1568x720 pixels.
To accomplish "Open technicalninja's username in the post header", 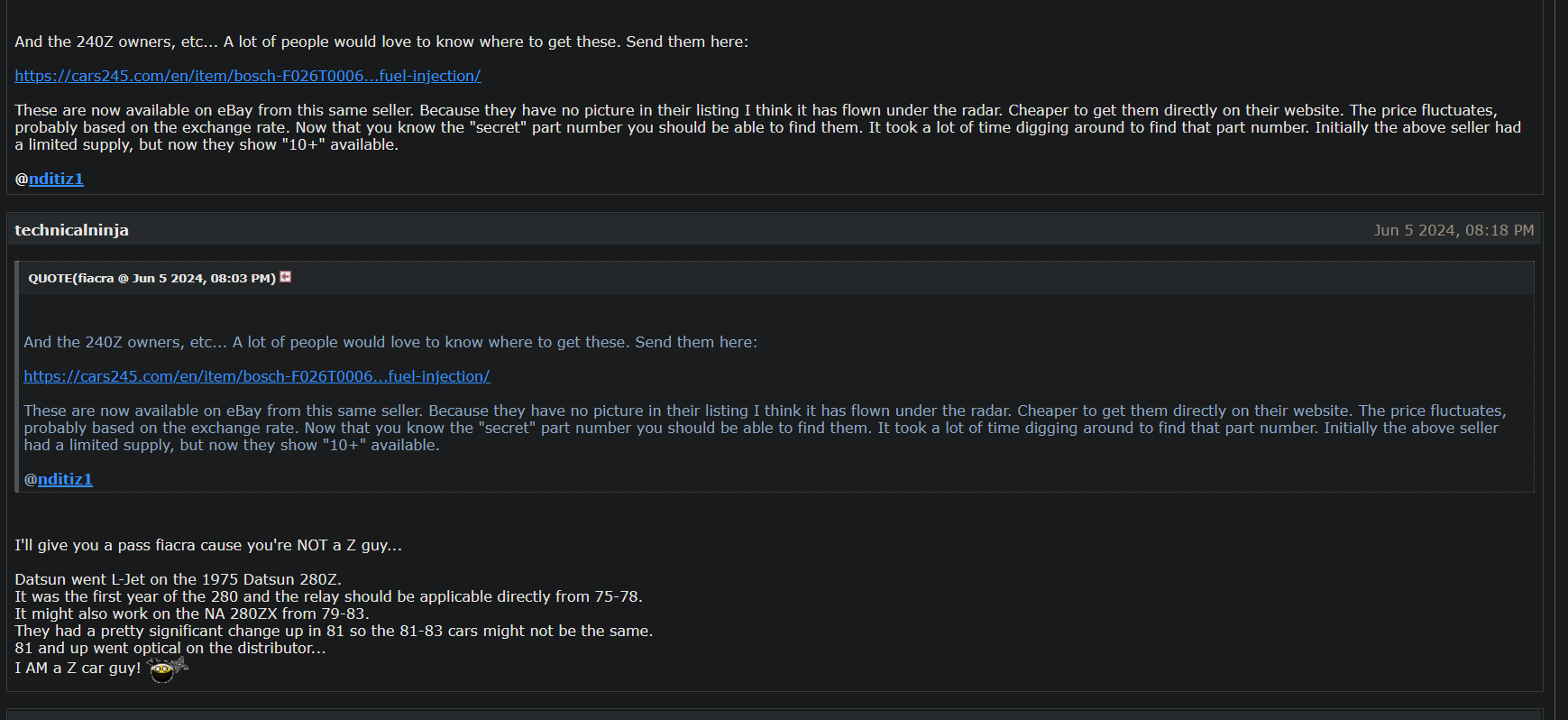I will click(x=71, y=230).
